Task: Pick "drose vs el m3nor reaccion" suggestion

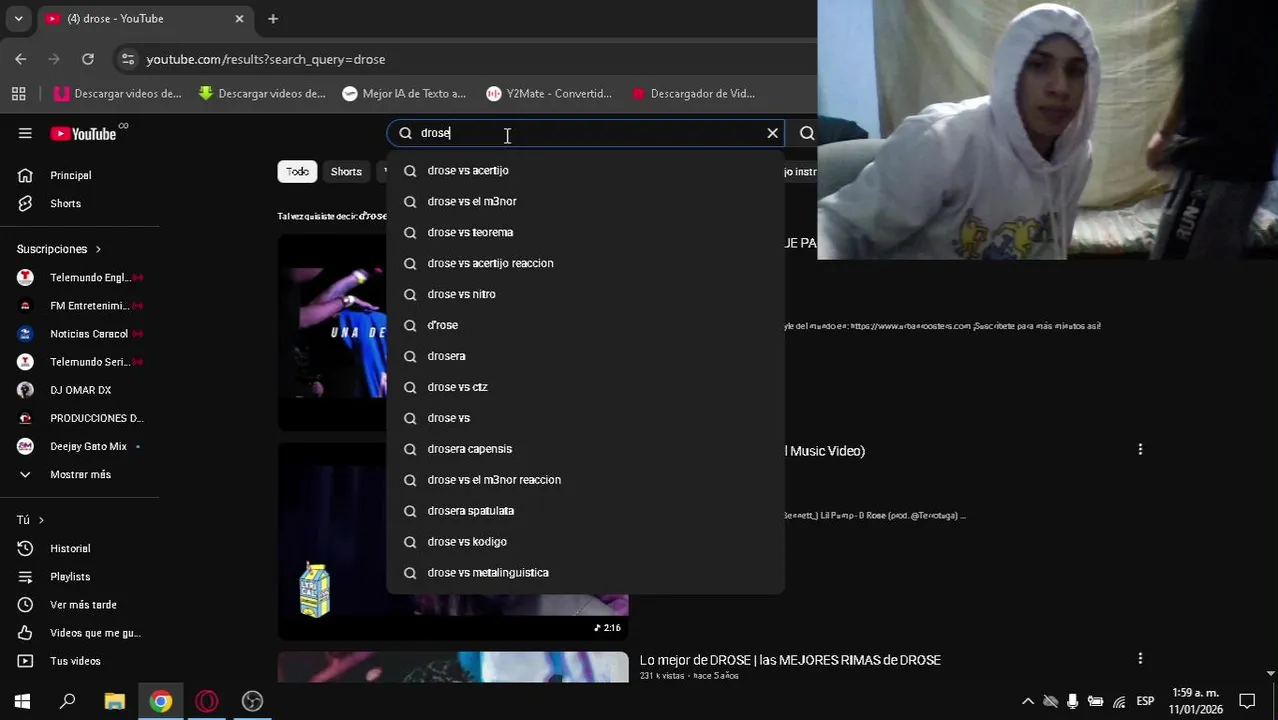Action: (585, 480)
